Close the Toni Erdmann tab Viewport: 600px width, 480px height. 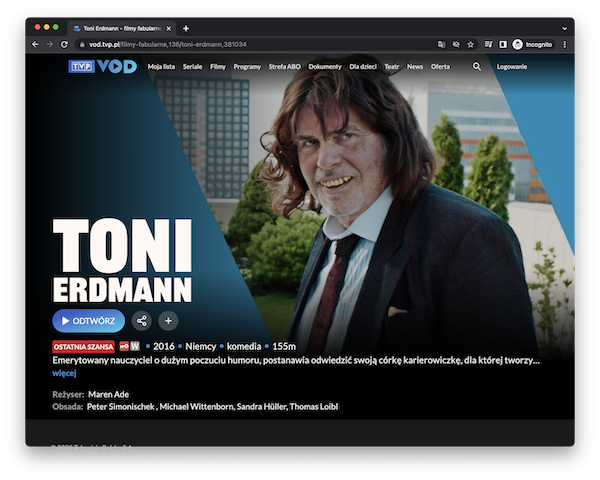pyautogui.click(x=169, y=29)
